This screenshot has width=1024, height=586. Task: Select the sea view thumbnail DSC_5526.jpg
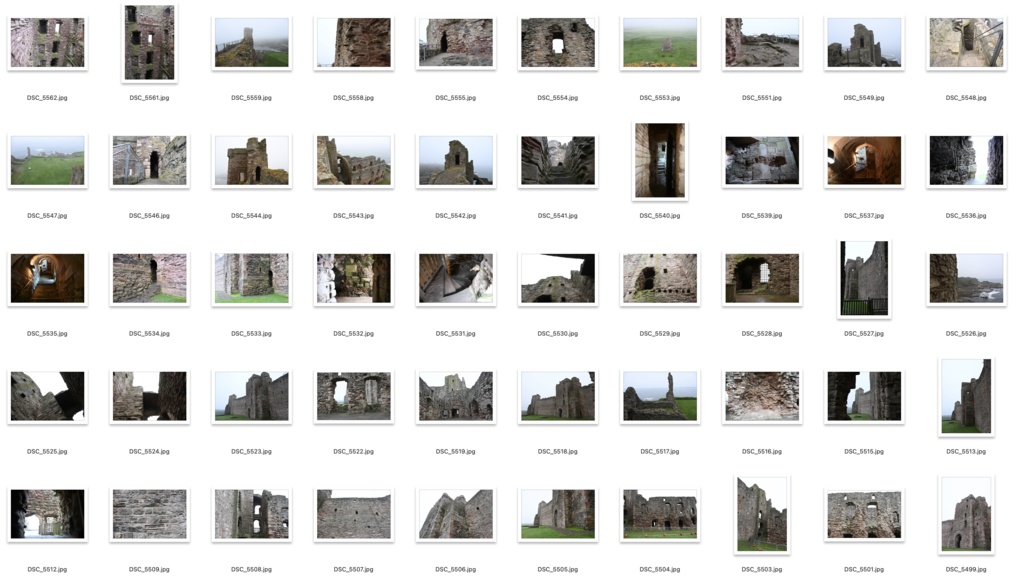click(x=966, y=278)
